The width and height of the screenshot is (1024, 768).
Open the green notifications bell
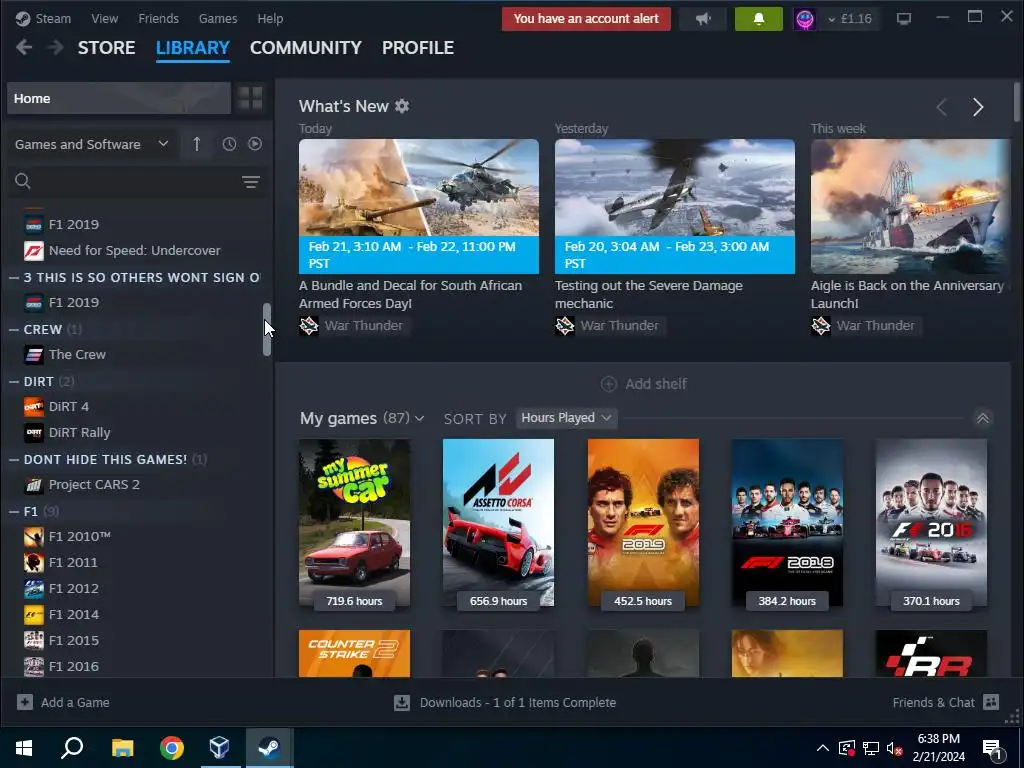pyautogui.click(x=758, y=19)
